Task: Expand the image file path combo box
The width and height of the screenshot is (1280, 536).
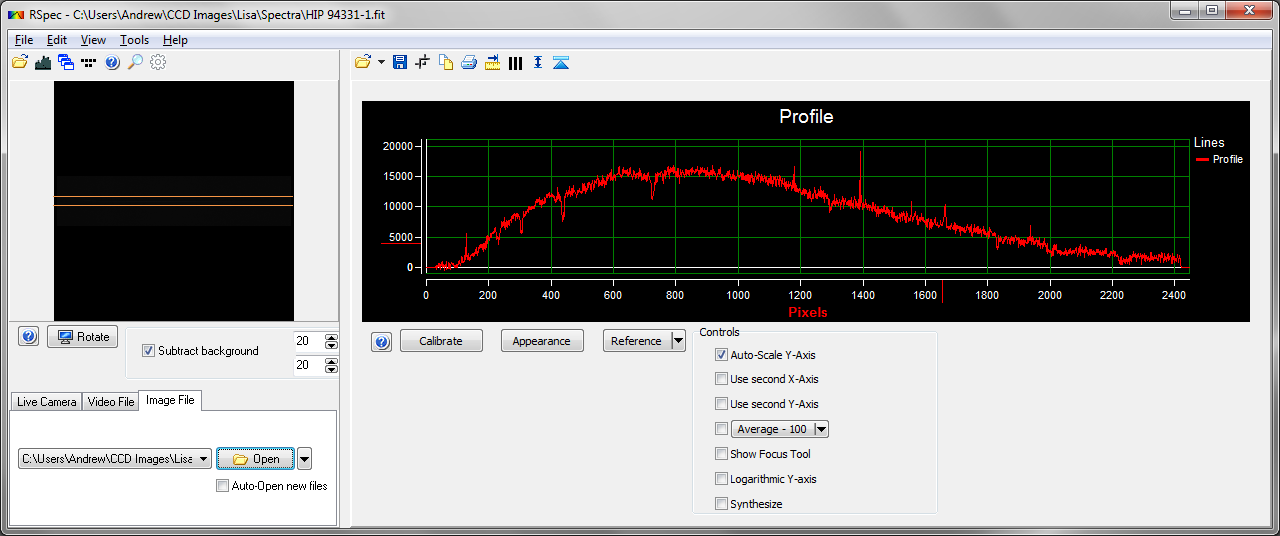Action: 204,459
